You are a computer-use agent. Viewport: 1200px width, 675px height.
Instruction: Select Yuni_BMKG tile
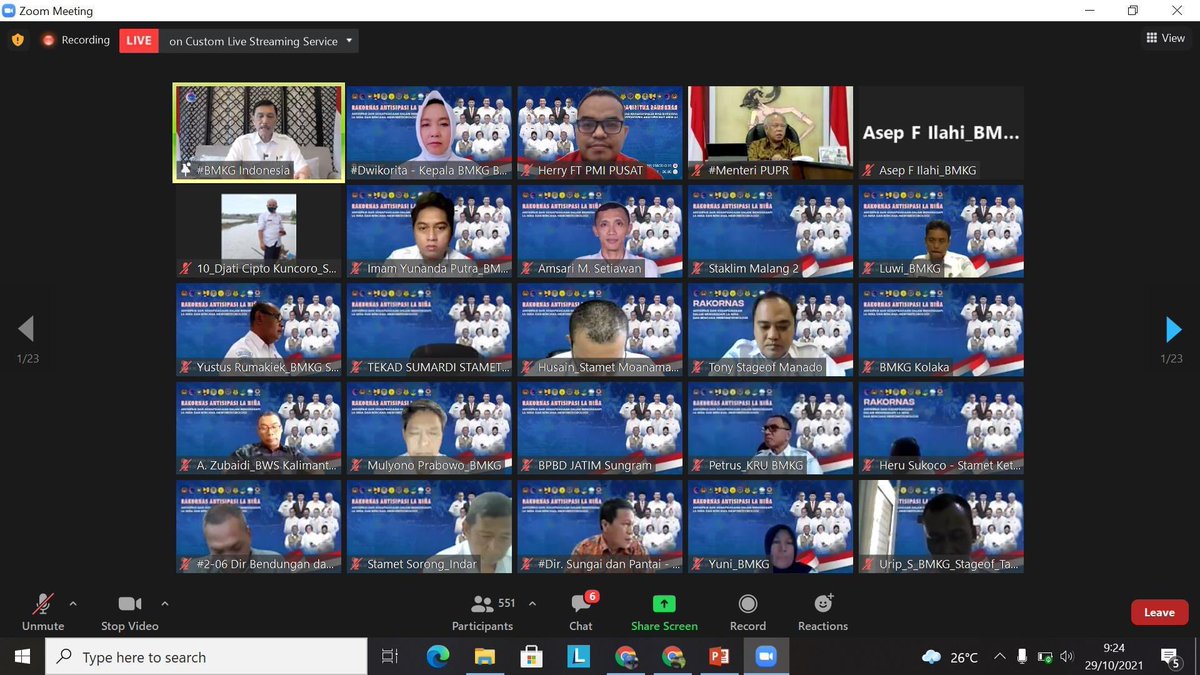click(770, 526)
